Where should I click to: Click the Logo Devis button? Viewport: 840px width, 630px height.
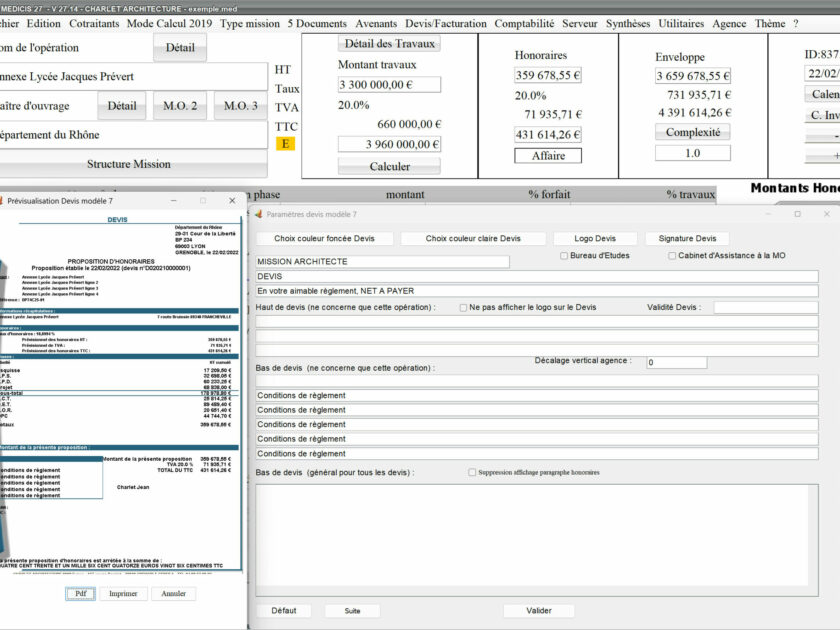pyautogui.click(x=594, y=239)
